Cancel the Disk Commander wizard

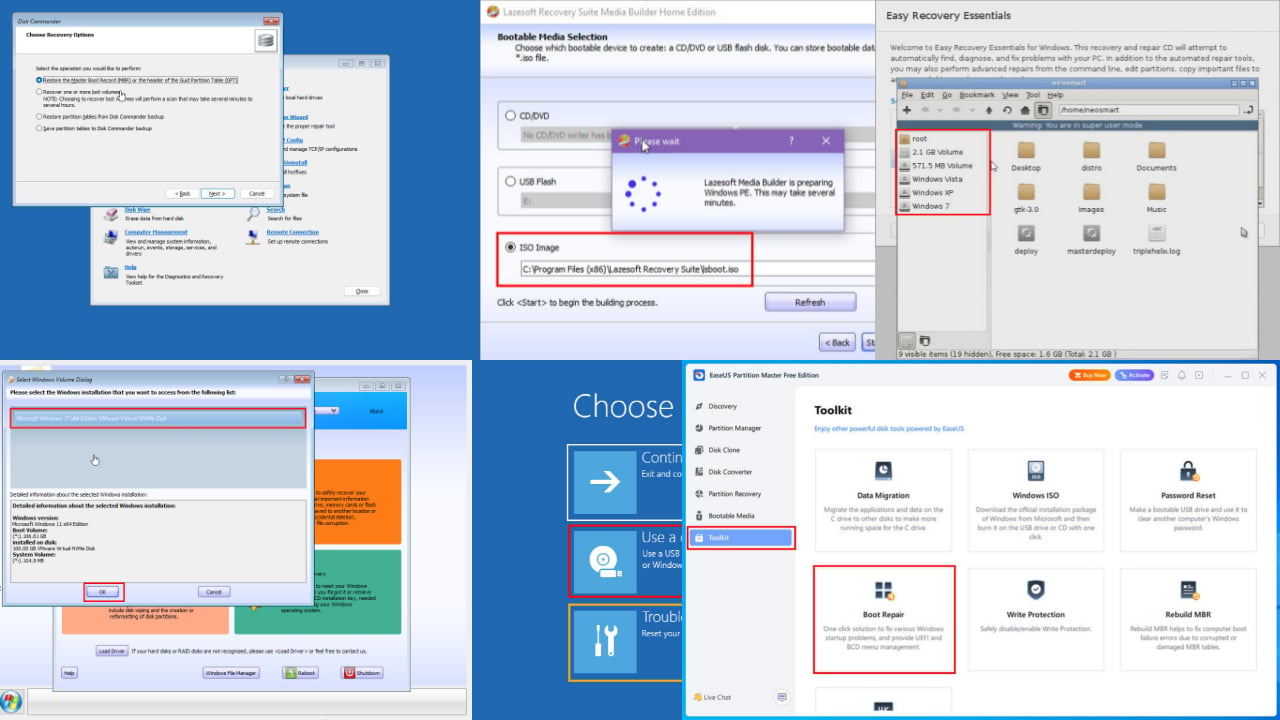coord(256,193)
